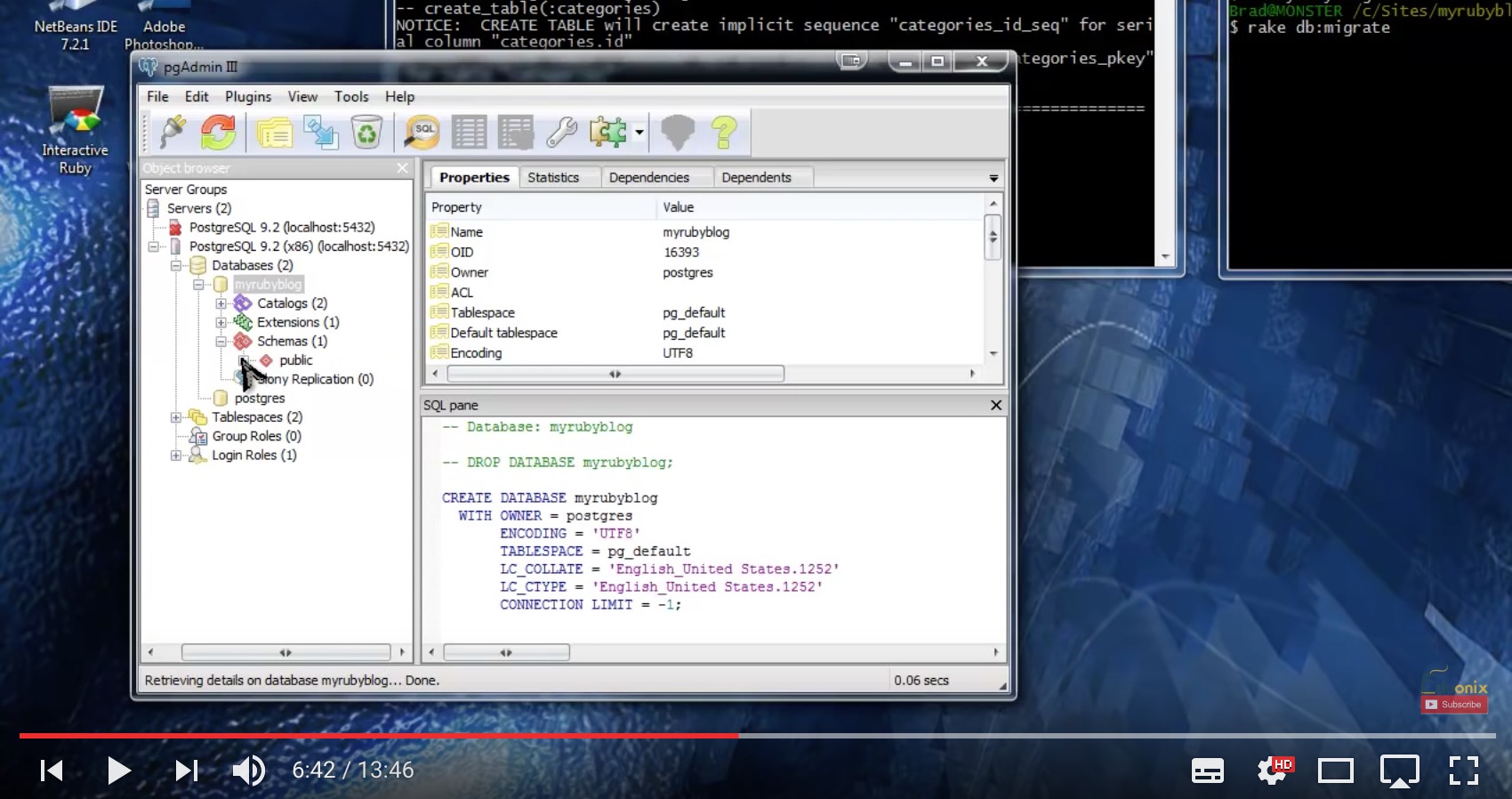Play the video
1512x799 pixels.
click(117, 770)
